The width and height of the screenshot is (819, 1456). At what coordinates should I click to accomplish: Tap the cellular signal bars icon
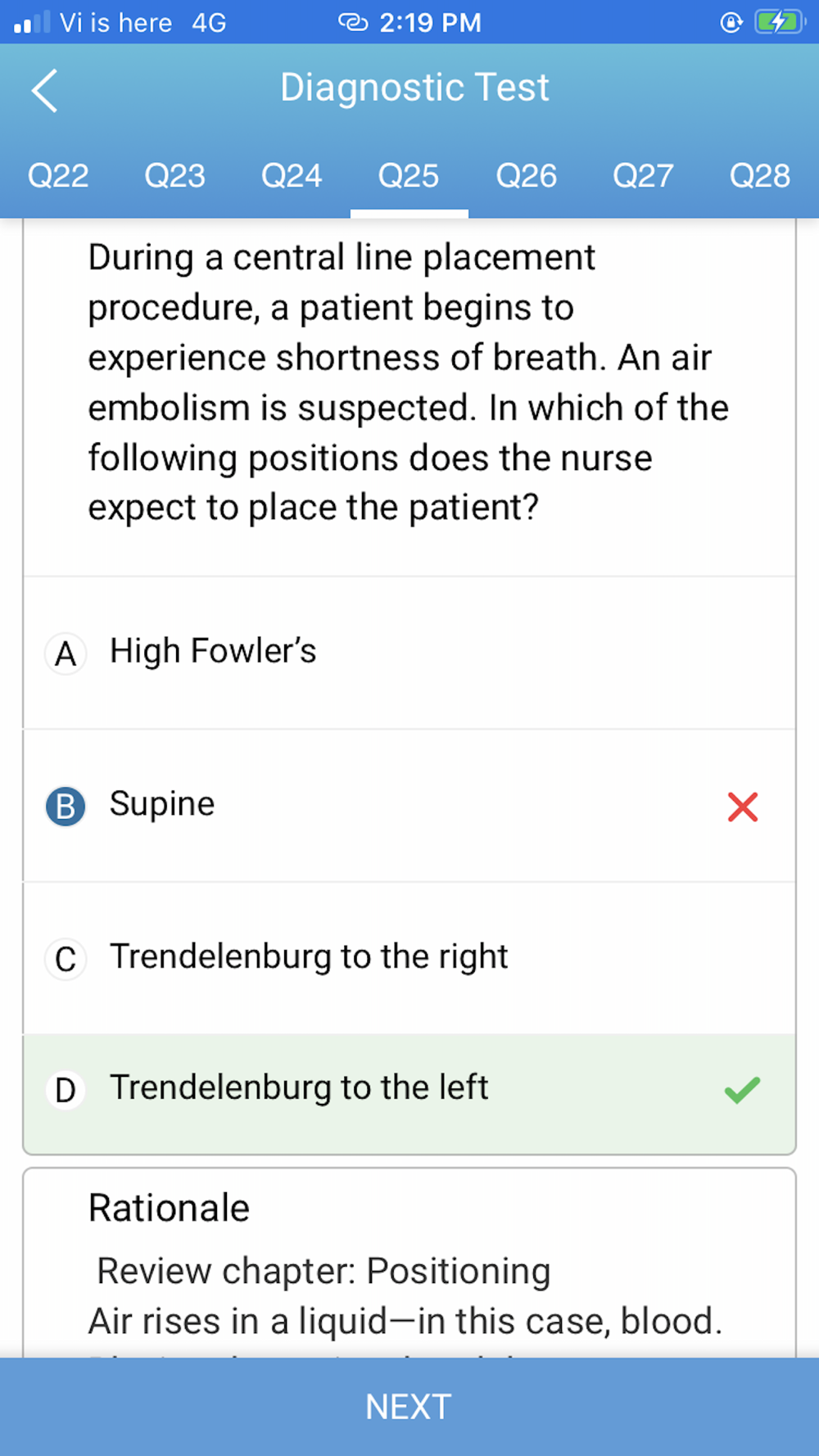point(32,22)
